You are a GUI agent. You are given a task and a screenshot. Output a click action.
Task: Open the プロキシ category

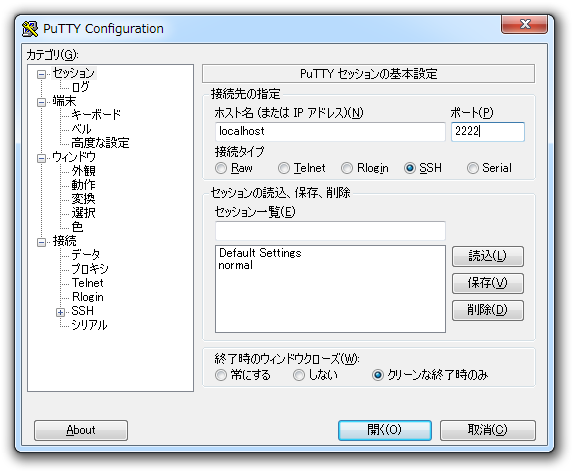click(x=90, y=269)
